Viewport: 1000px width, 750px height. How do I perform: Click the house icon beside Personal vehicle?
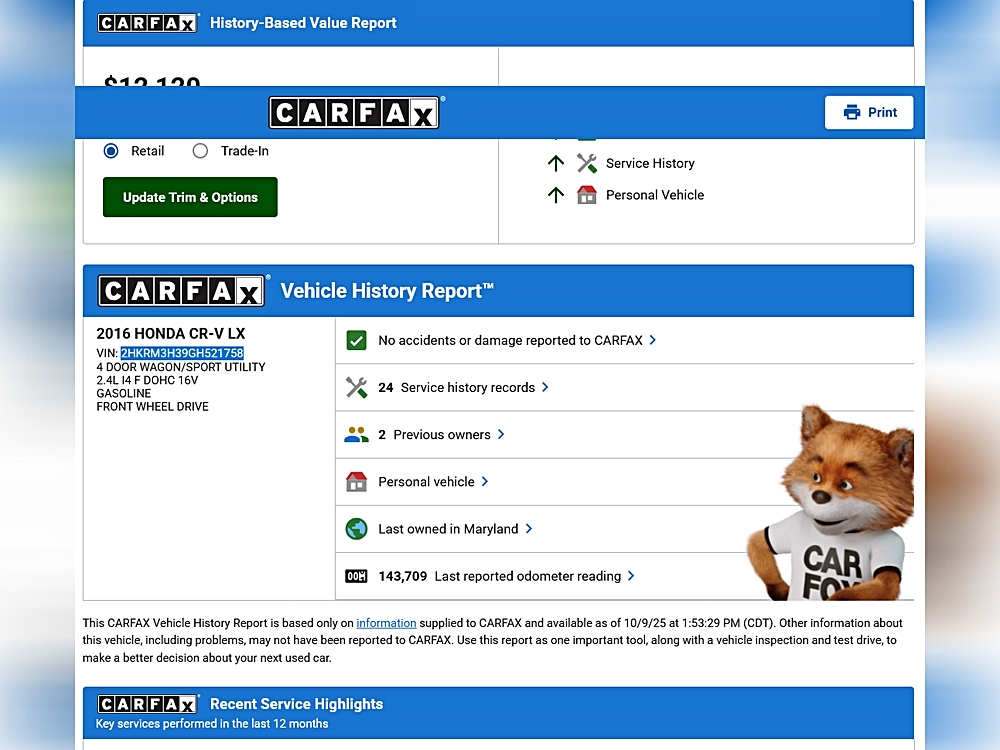[x=356, y=482]
